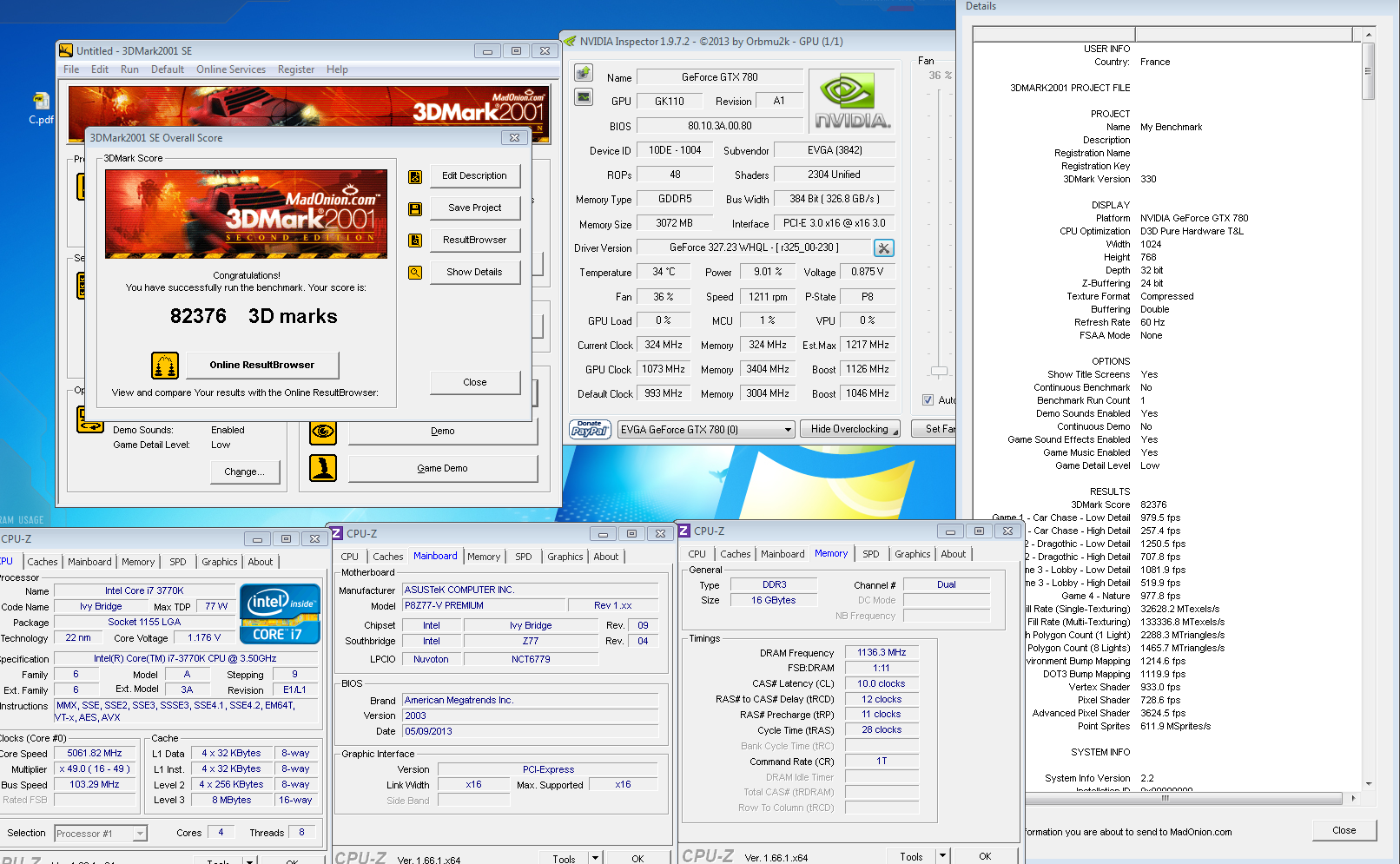Click the NVIDIA Inspector monitoring graph icon

(584, 97)
